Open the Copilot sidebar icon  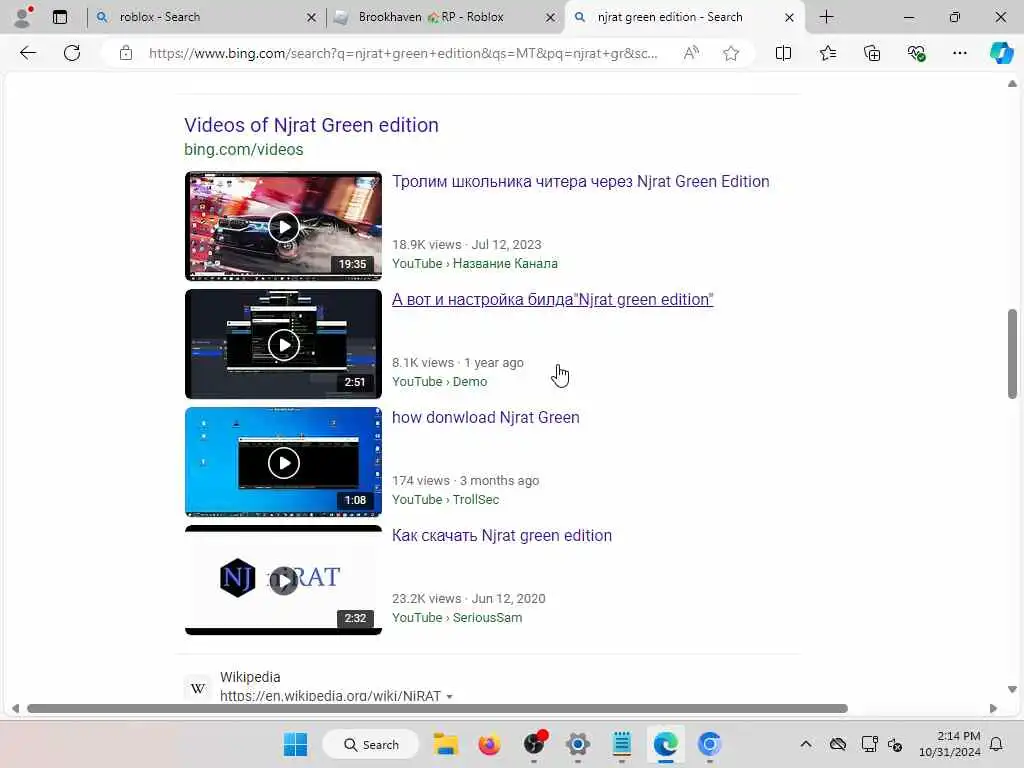coord(1001,53)
